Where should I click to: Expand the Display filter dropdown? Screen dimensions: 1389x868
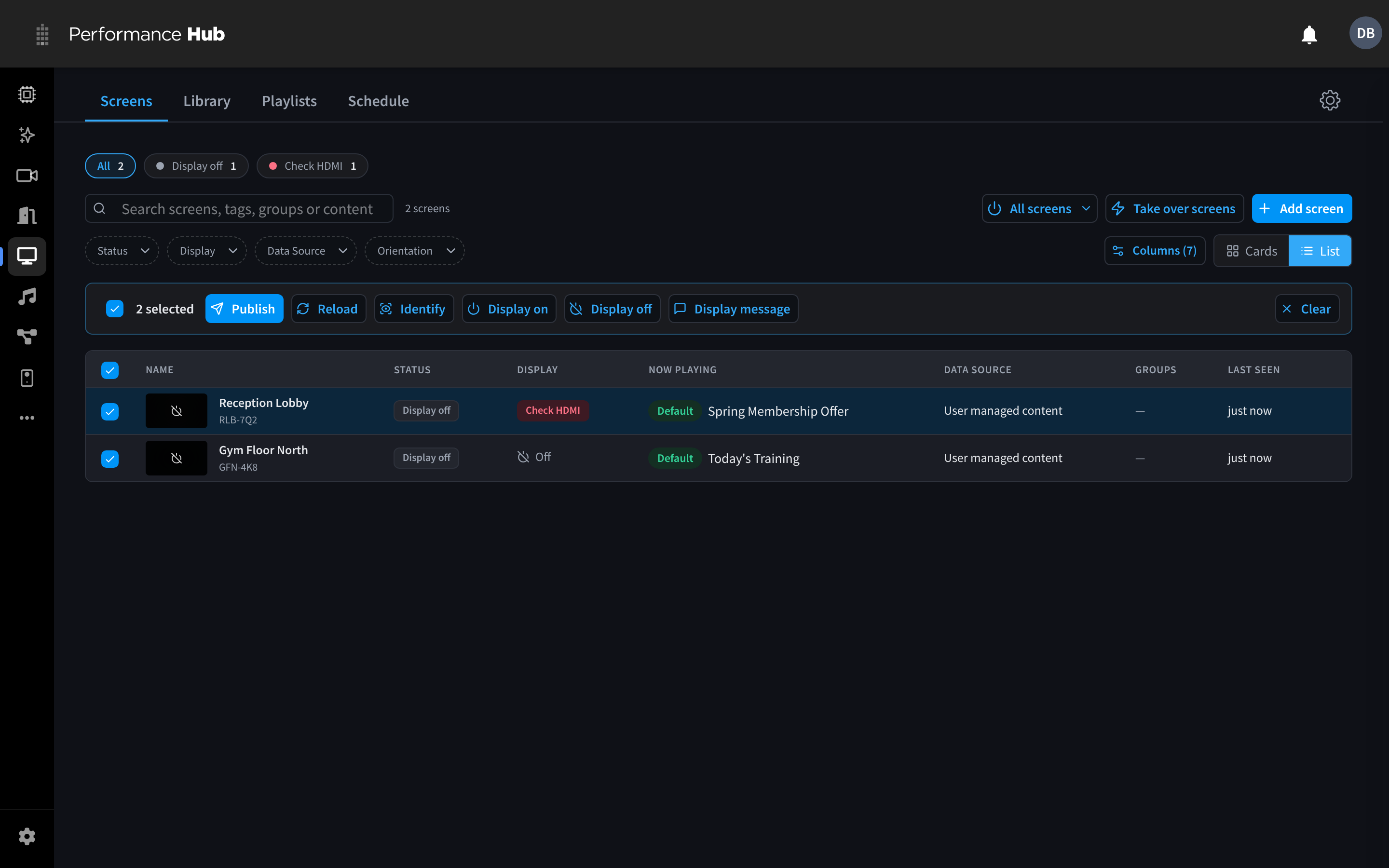207,251
